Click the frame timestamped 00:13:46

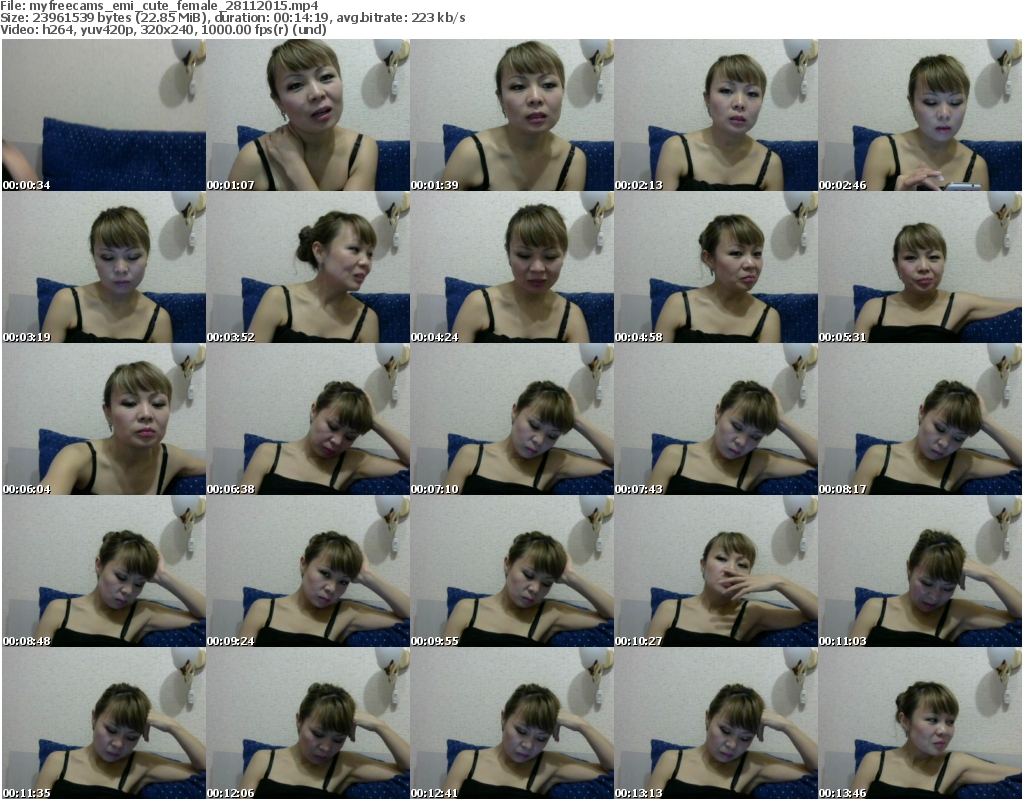[920, 723]
